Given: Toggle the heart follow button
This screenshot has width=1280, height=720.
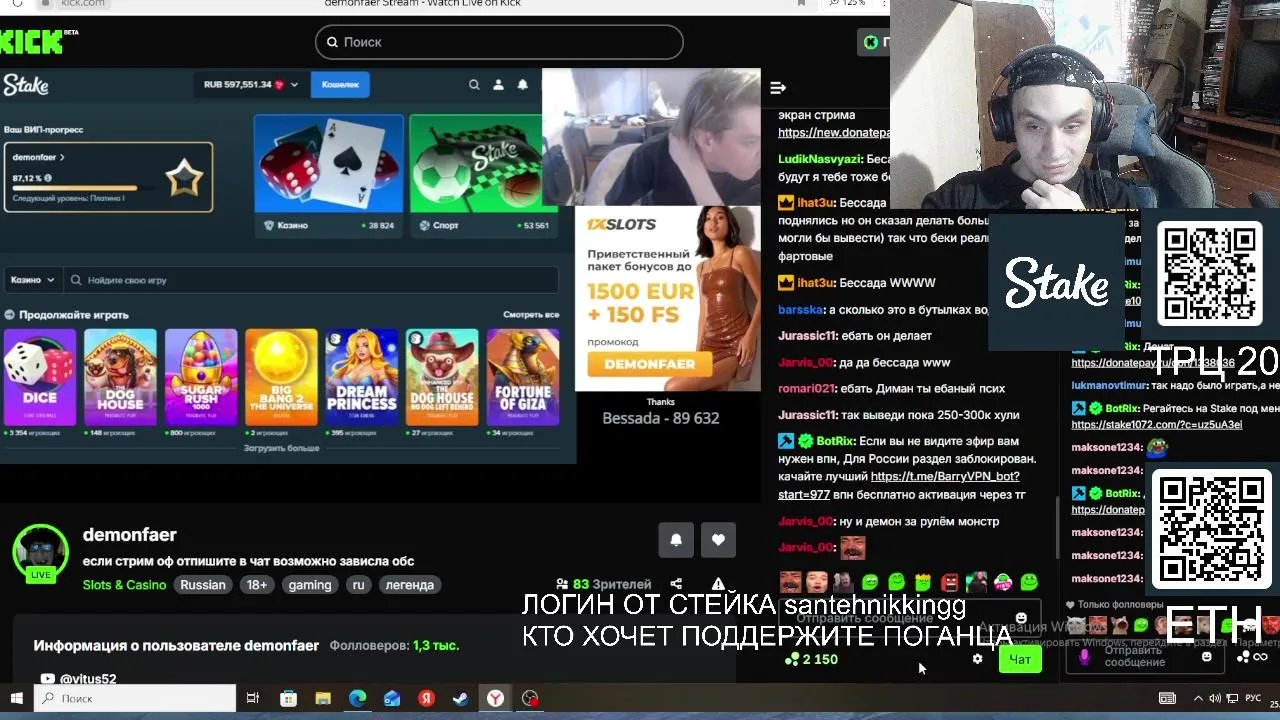Looking at the screenshot, I should 718,540.
